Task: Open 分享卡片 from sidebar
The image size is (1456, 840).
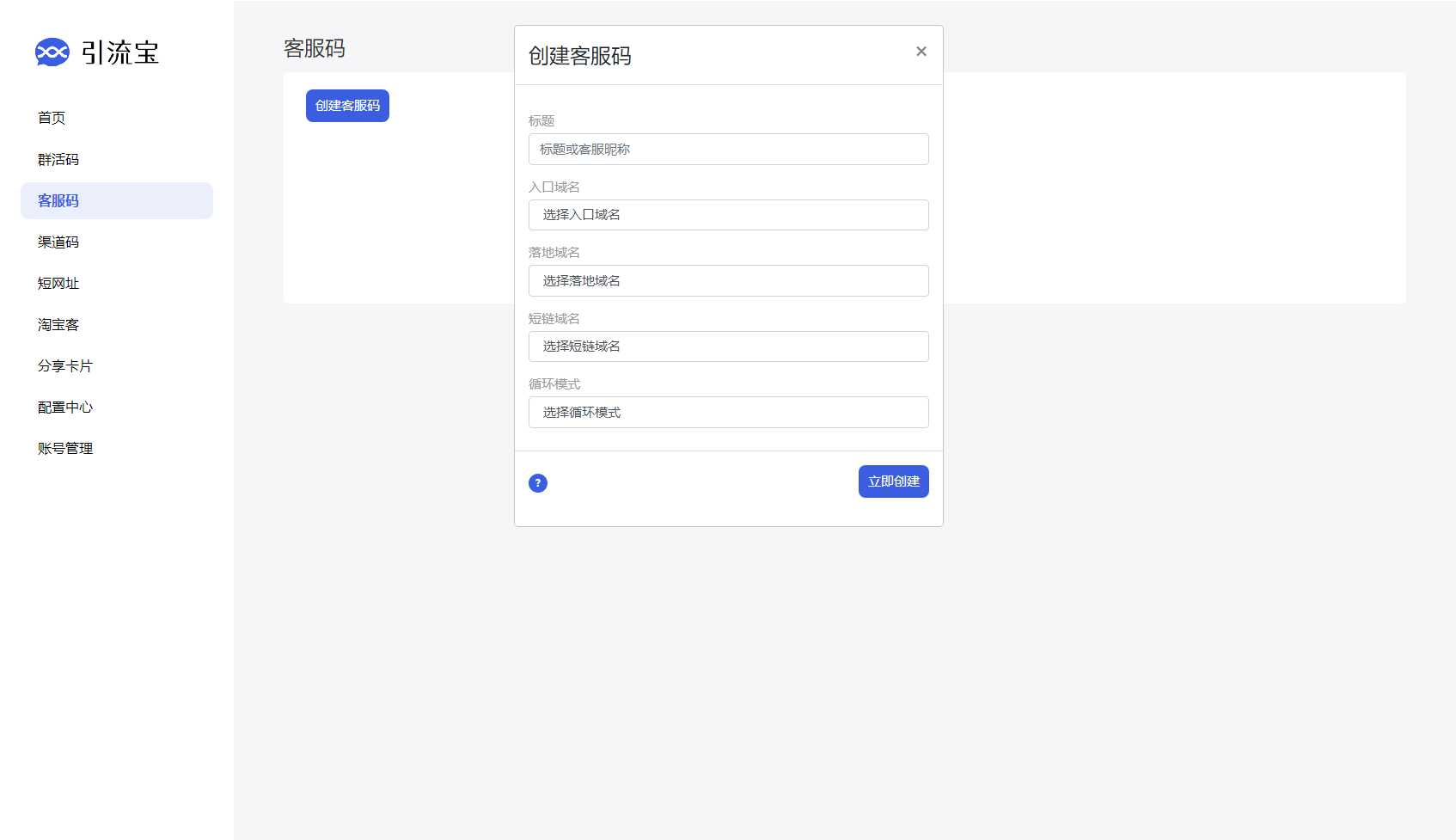Action: [x=65, y=365]
